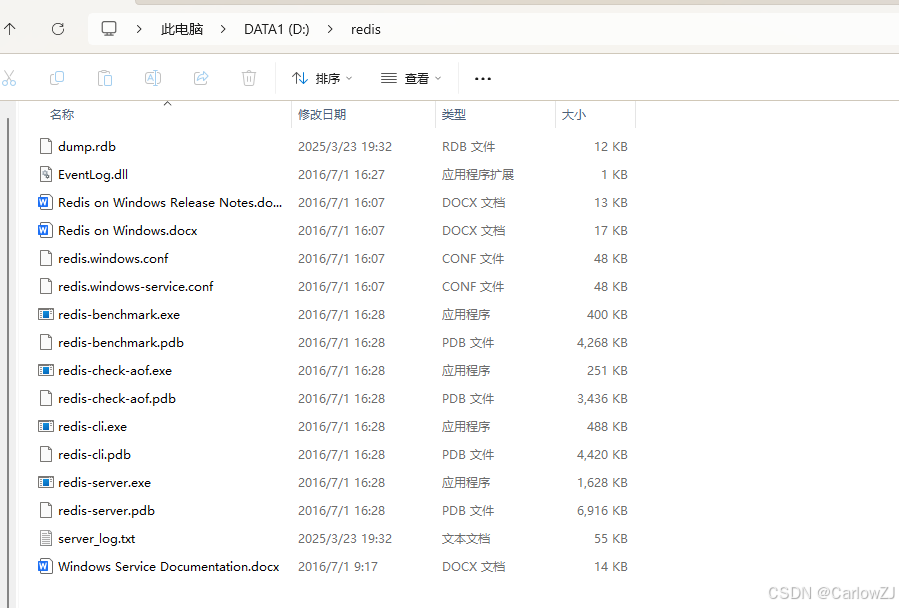Click Word icon of Redis on Windows.docx

tap(45, 231)
